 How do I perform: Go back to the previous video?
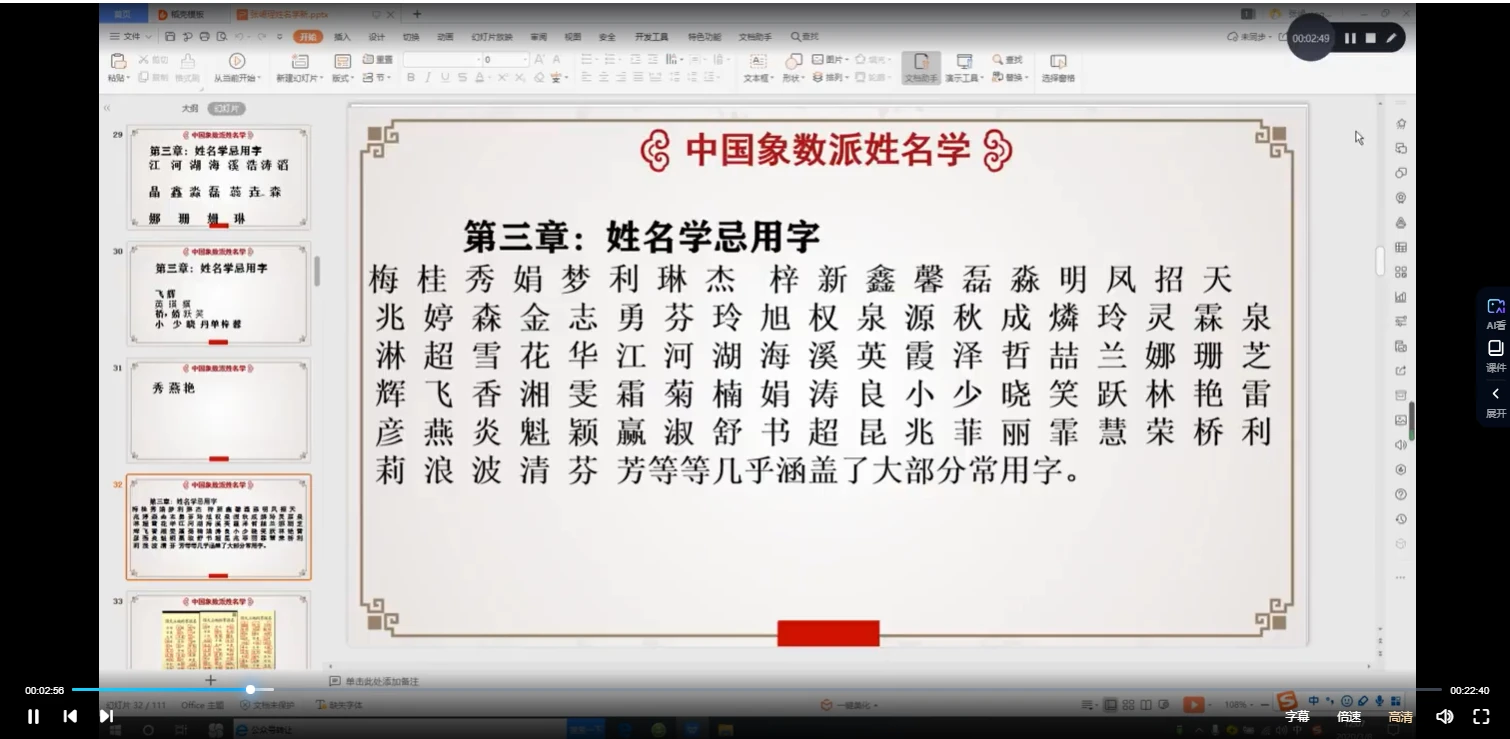pos(70,716)
